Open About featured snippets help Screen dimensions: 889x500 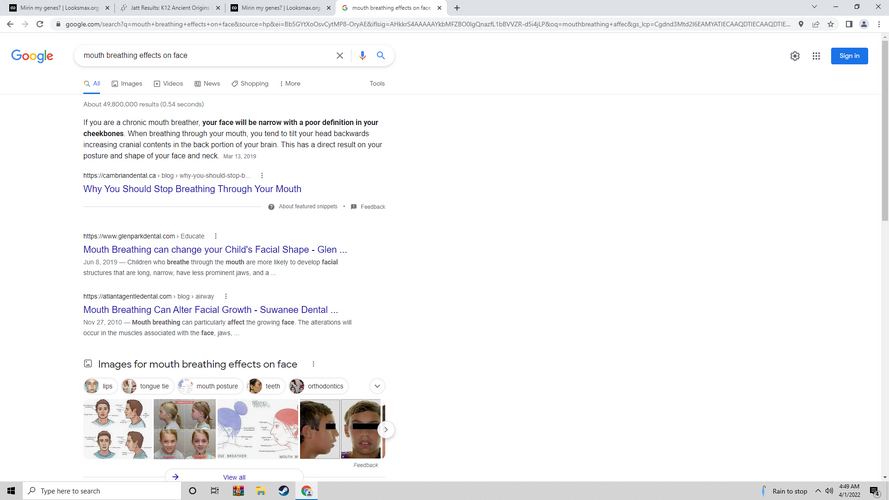[303, 207]
